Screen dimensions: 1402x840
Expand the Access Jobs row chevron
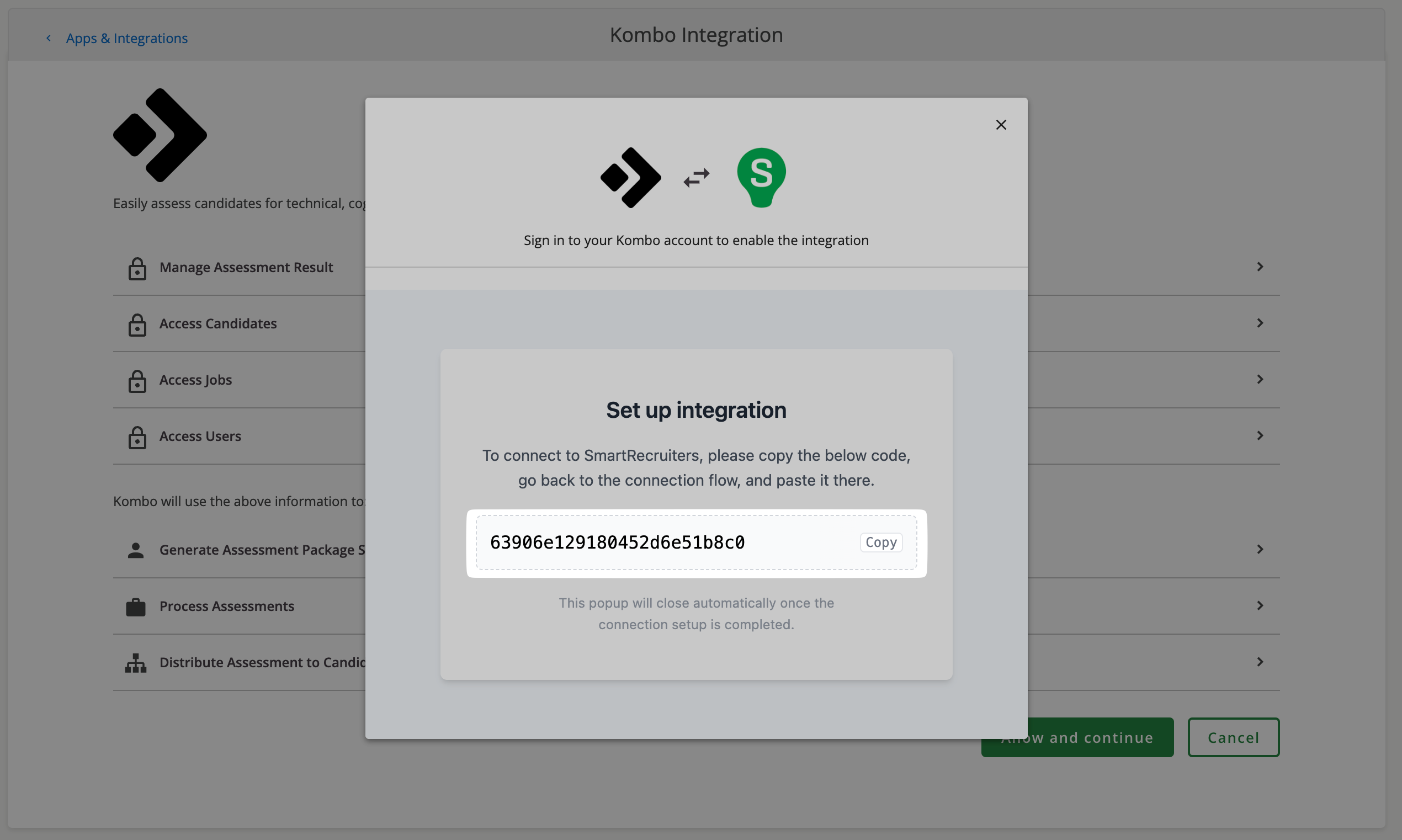pyautogui.click(x=1260, y=379)
